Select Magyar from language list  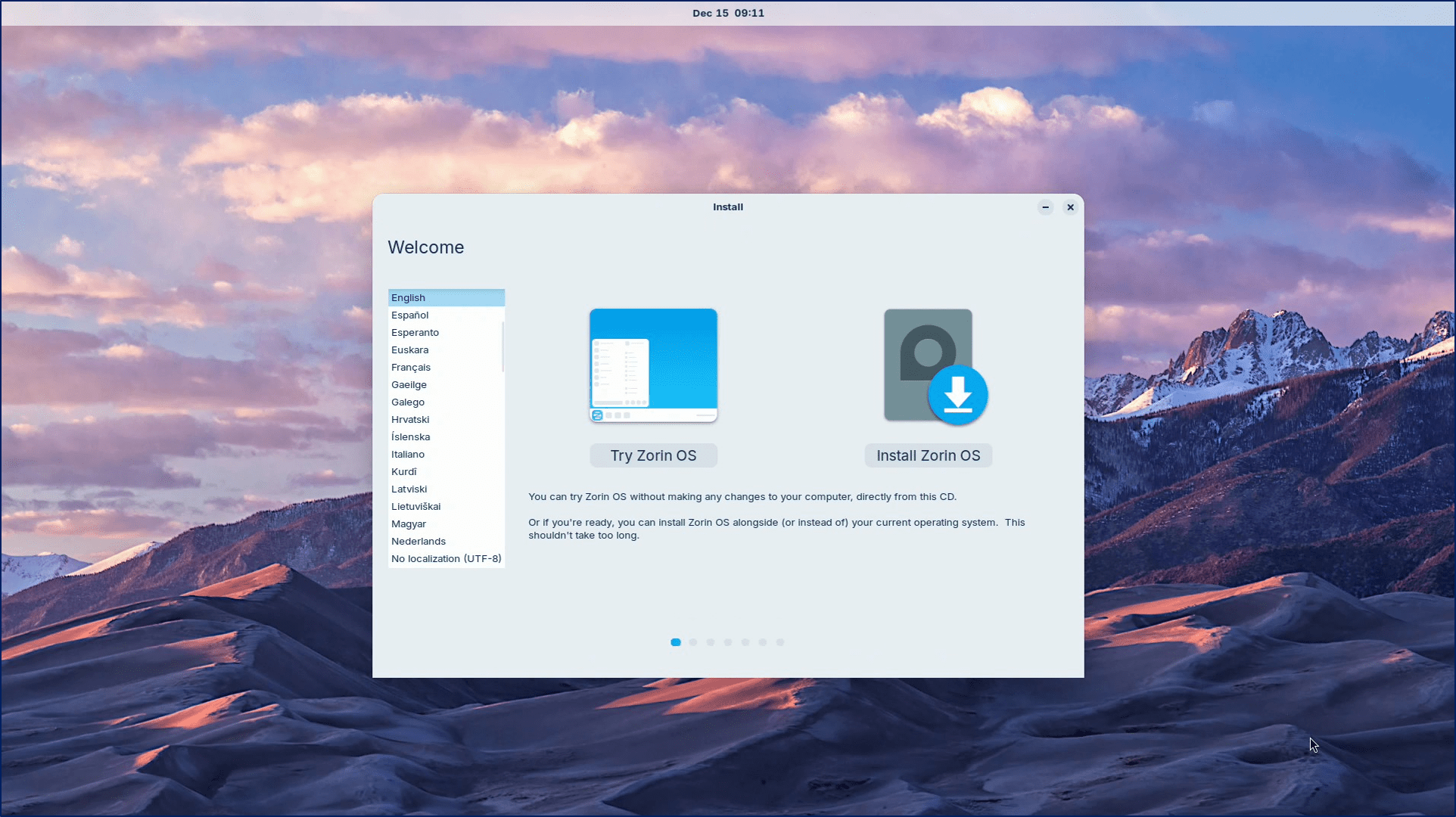[409, 524]
